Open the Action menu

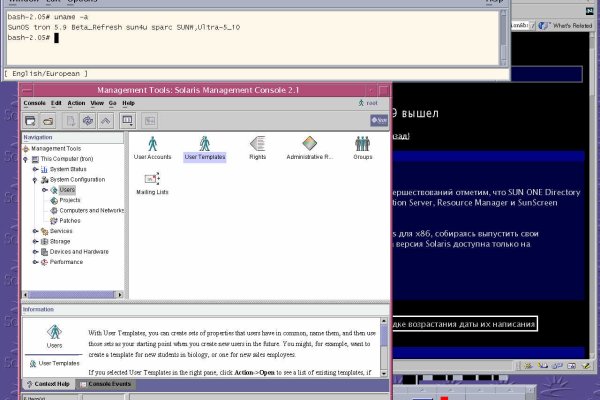coord(74,103)
